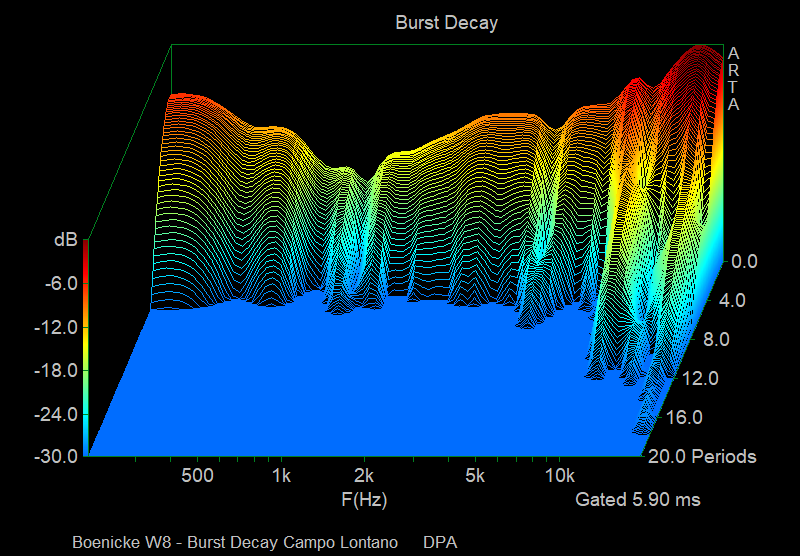
Task: Click the F(Hz) axis label
Action: (364, 498)
